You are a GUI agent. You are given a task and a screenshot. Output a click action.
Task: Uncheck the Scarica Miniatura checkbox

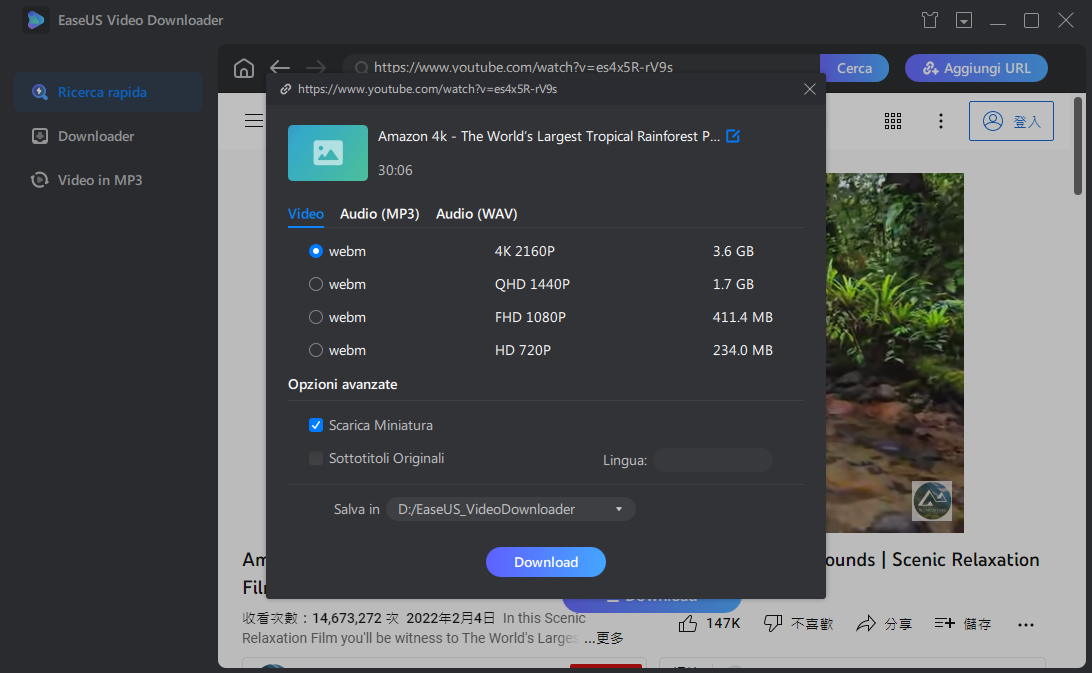(x=316, y=425)
